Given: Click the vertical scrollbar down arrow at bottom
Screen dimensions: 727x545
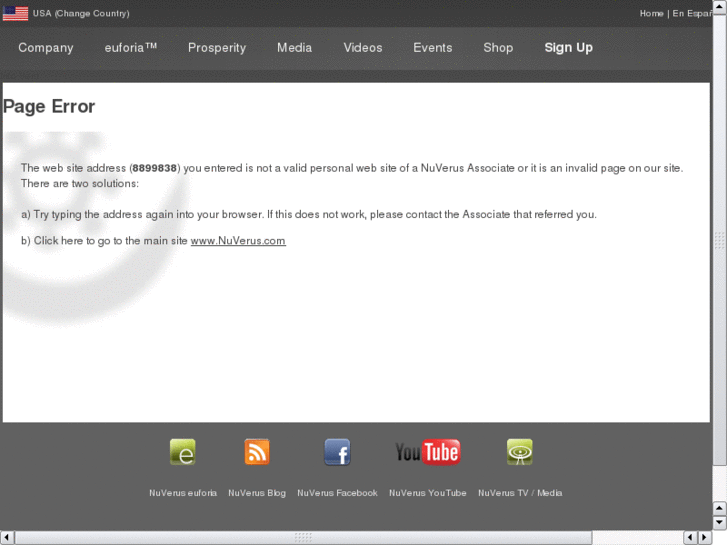Looking at the screenshot, I should point(720,523).
